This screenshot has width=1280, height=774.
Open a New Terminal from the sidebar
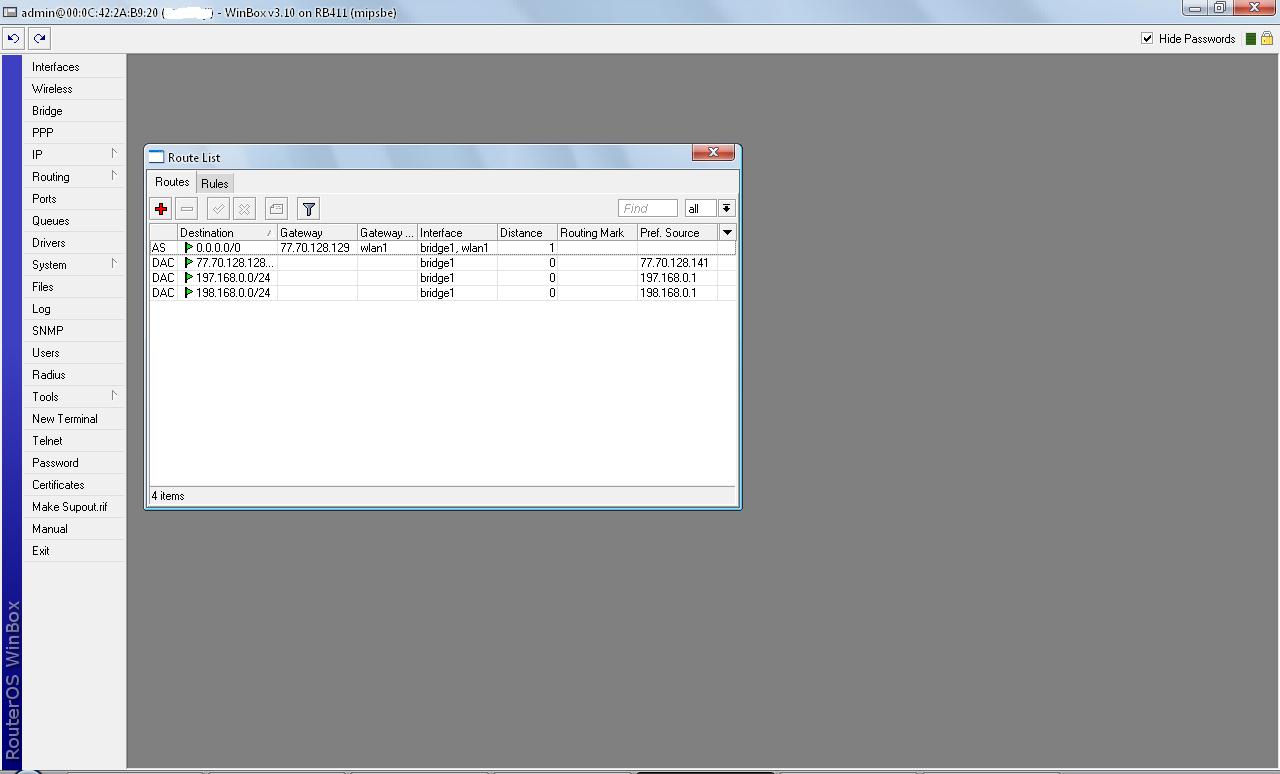64,418
